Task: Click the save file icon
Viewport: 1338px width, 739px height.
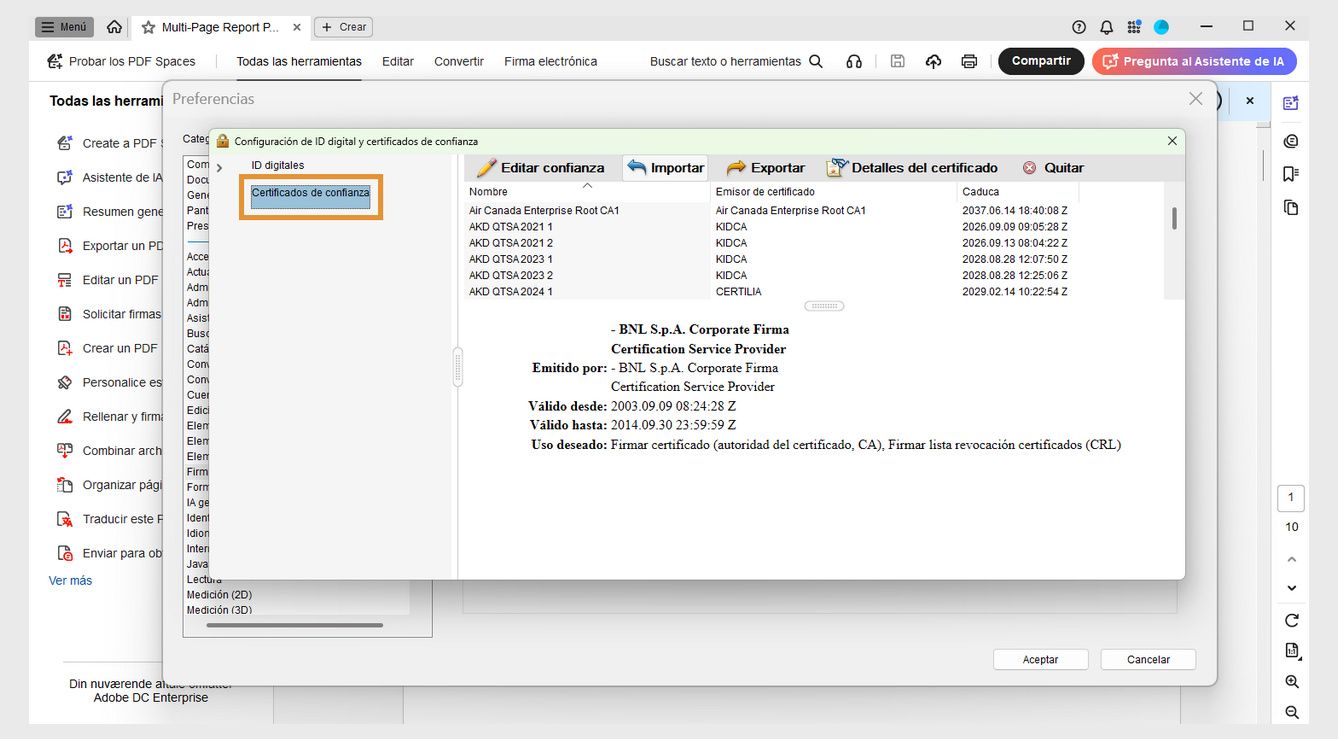Action: coord(897,61)
